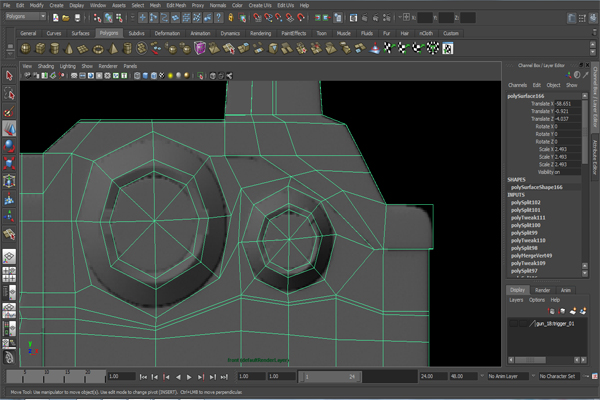Viewport: 600px width, 400px height.
Task: Toggle select by hierarchy mode
Action: coord(97,18)
